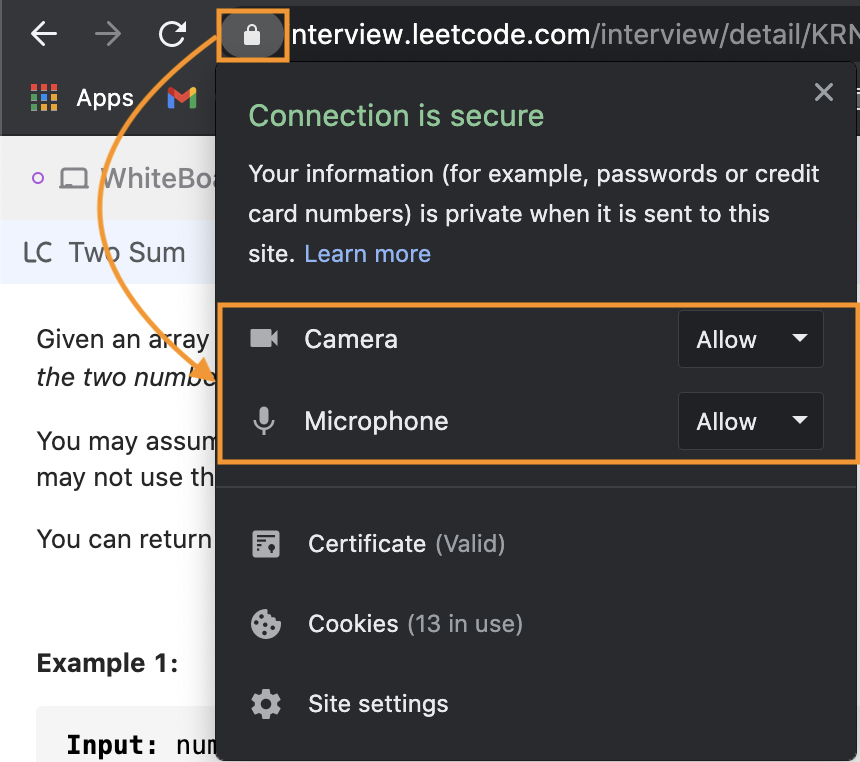Close the site info popup
This screenshot has height=762, width=860.
824,92
